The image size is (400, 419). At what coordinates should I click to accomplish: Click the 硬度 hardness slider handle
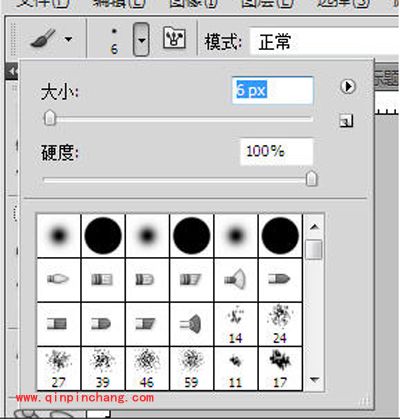pos(312,178)
